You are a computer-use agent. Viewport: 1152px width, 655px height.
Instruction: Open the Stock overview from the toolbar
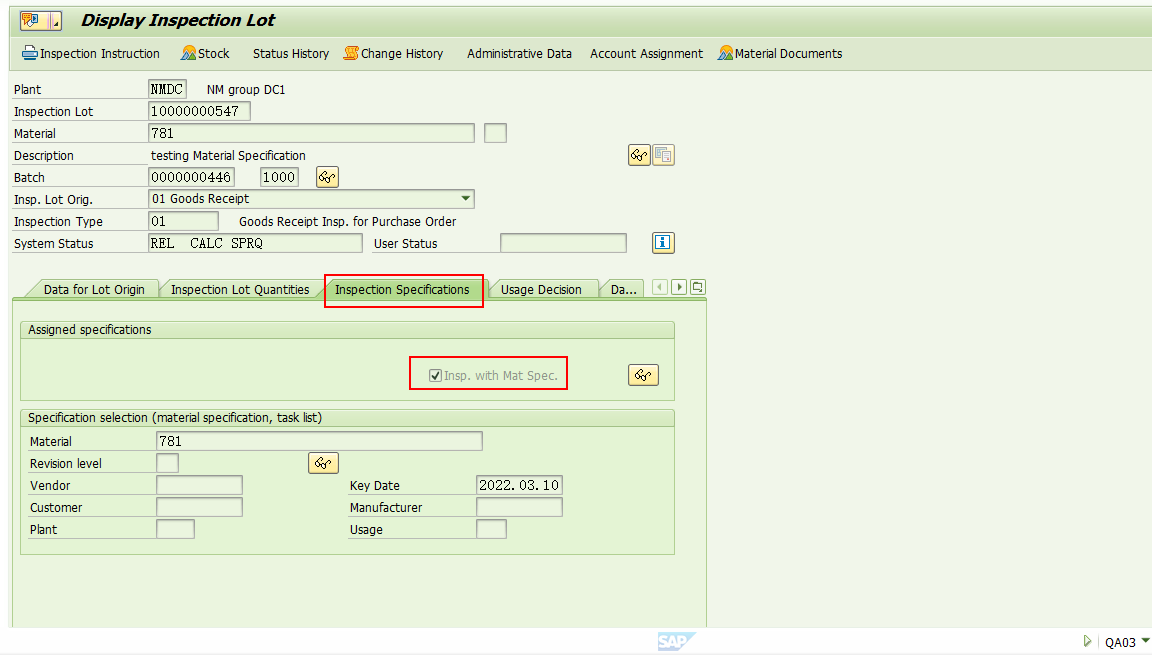[x=205, y=54]
